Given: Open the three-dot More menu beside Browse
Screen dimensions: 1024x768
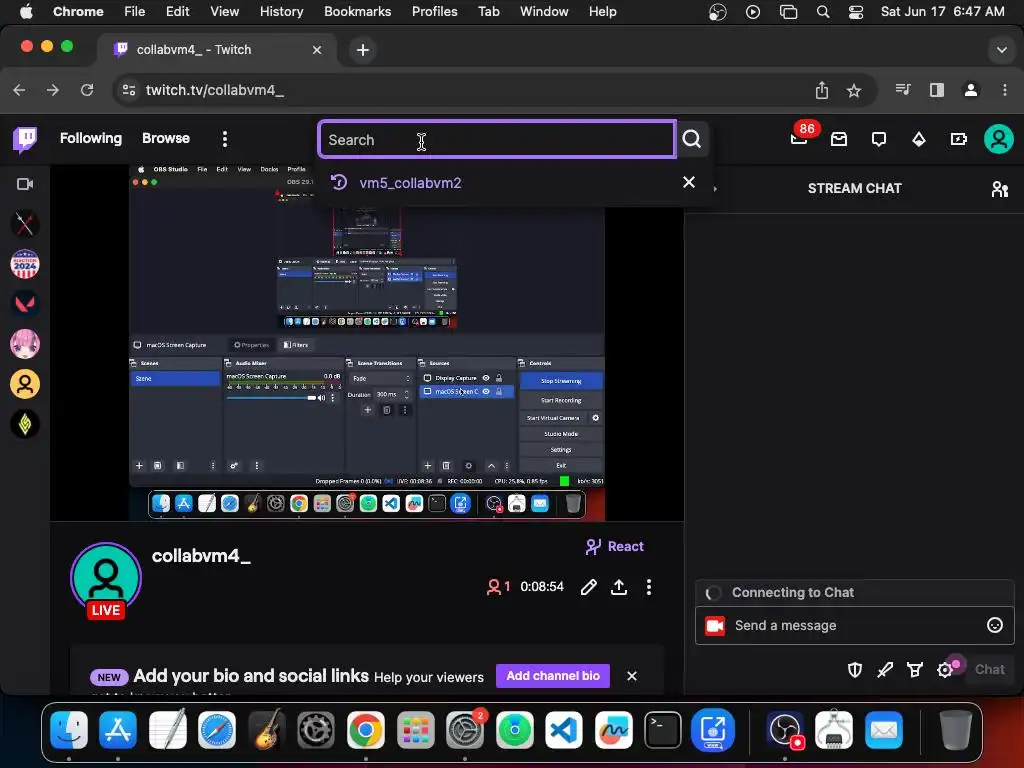Looking at the screenshot, I should tap(225, 138).
